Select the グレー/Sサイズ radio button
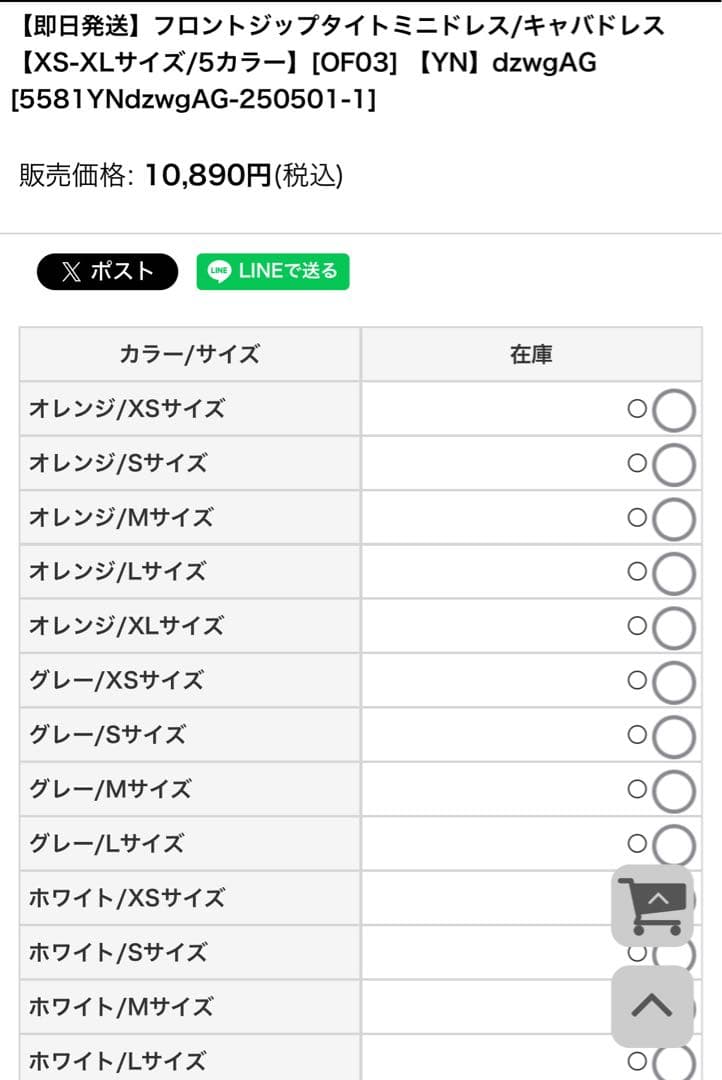This screenshot has height=1080, width=722. [x=674, y=736]
